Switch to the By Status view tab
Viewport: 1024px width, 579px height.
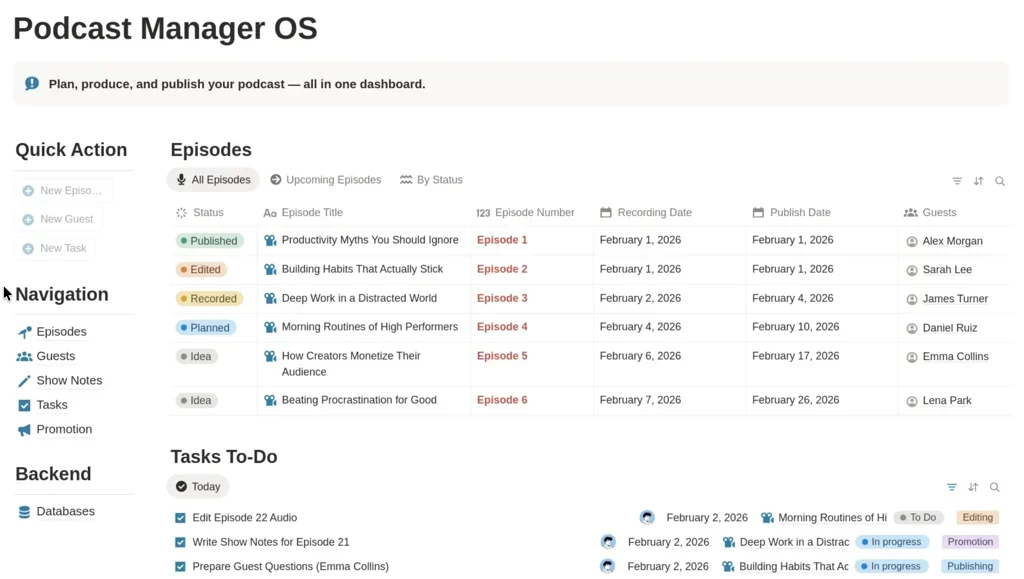coord(431,180)
